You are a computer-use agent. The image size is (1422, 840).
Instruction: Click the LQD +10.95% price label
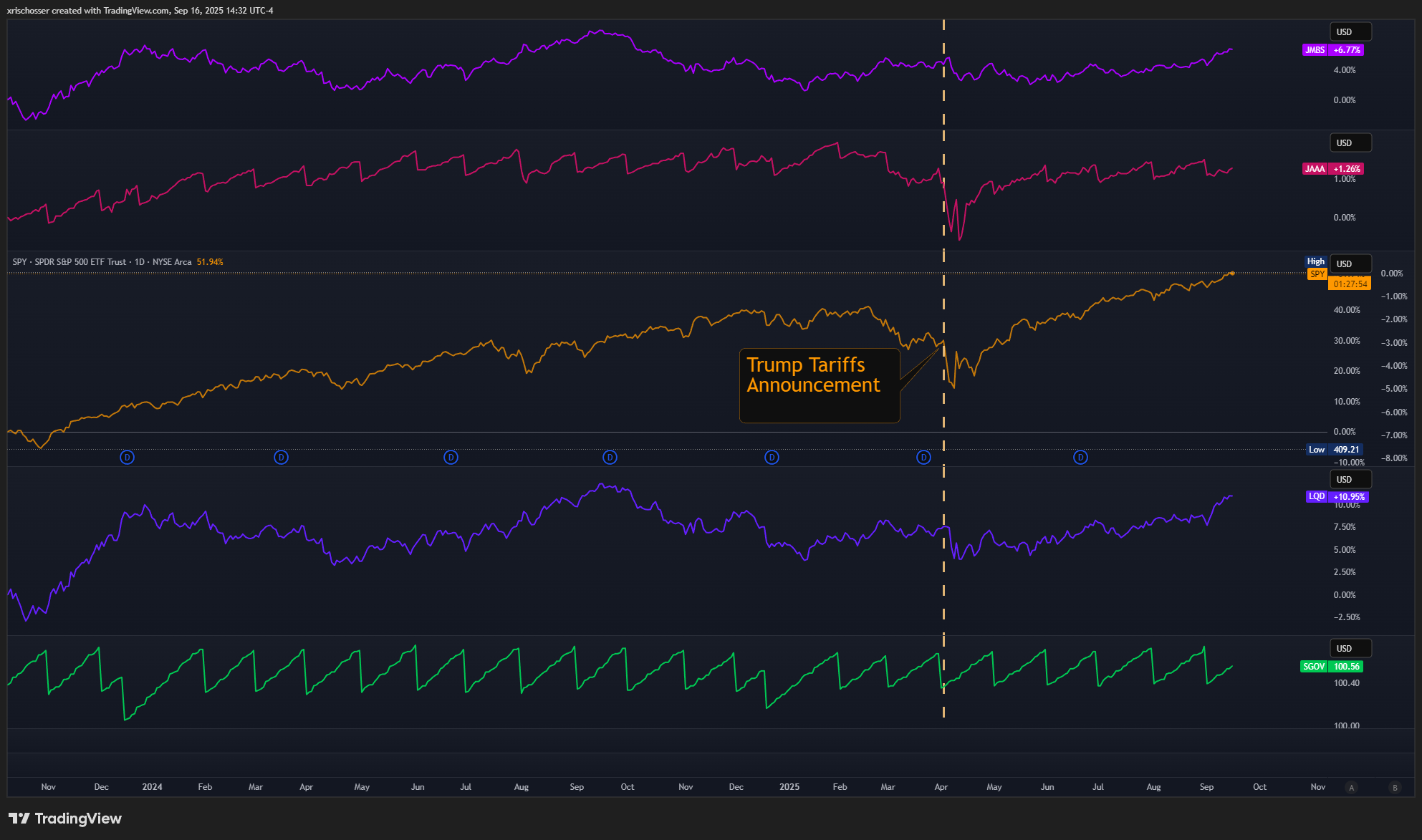click(1348, 497)
